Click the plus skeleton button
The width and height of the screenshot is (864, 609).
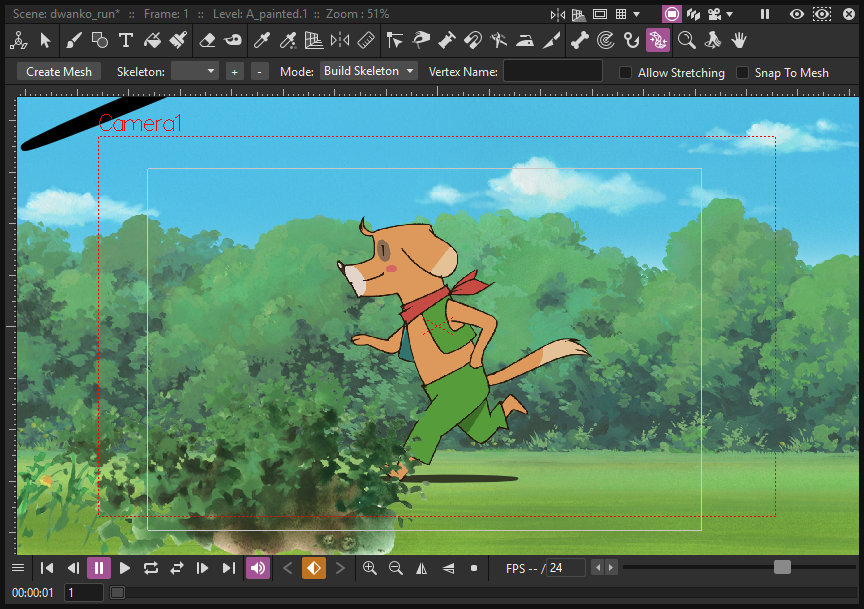click(x=234, y=72)
